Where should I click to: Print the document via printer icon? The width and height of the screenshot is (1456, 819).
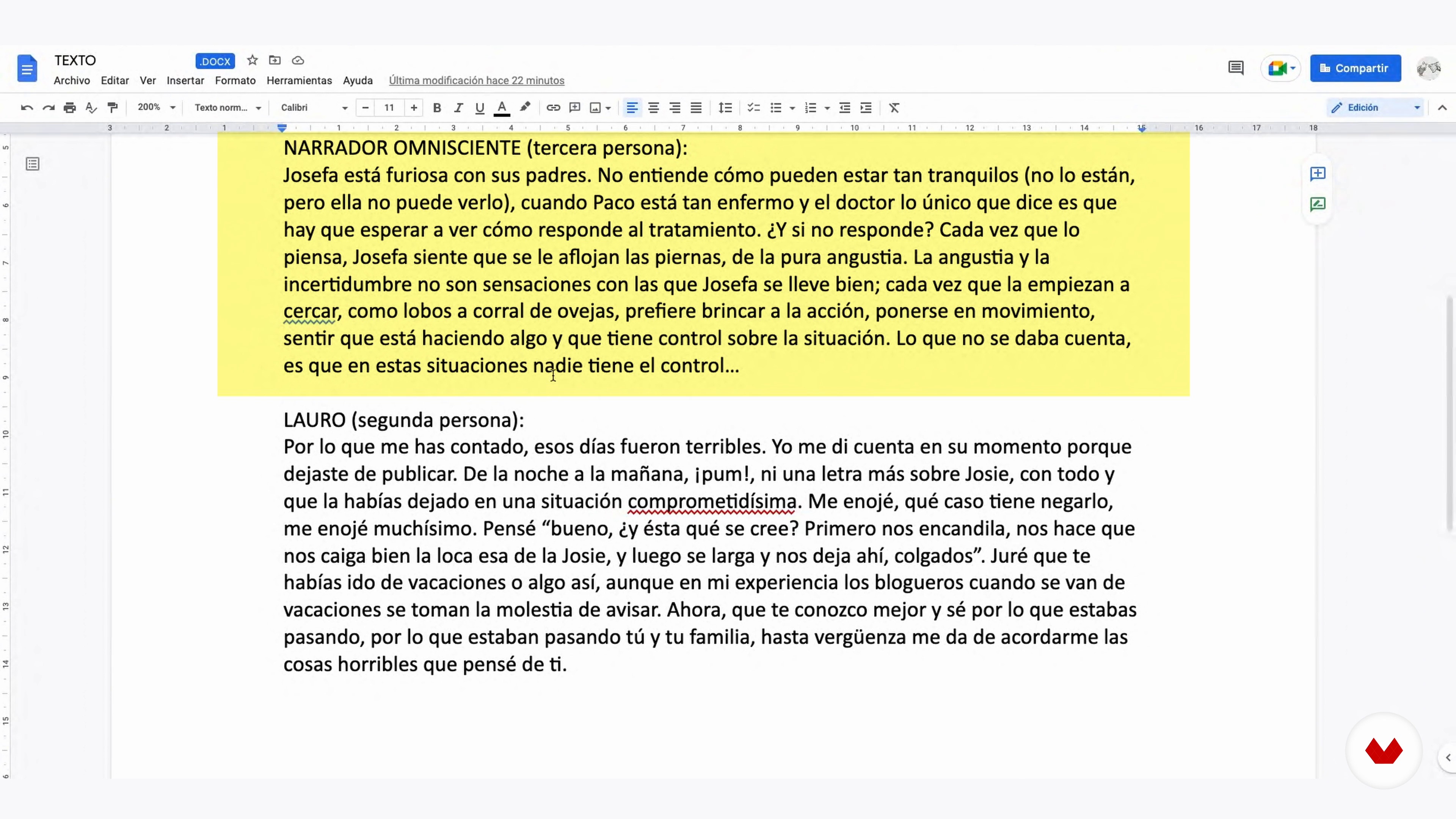pyautogui.click(x=69, y=107)
